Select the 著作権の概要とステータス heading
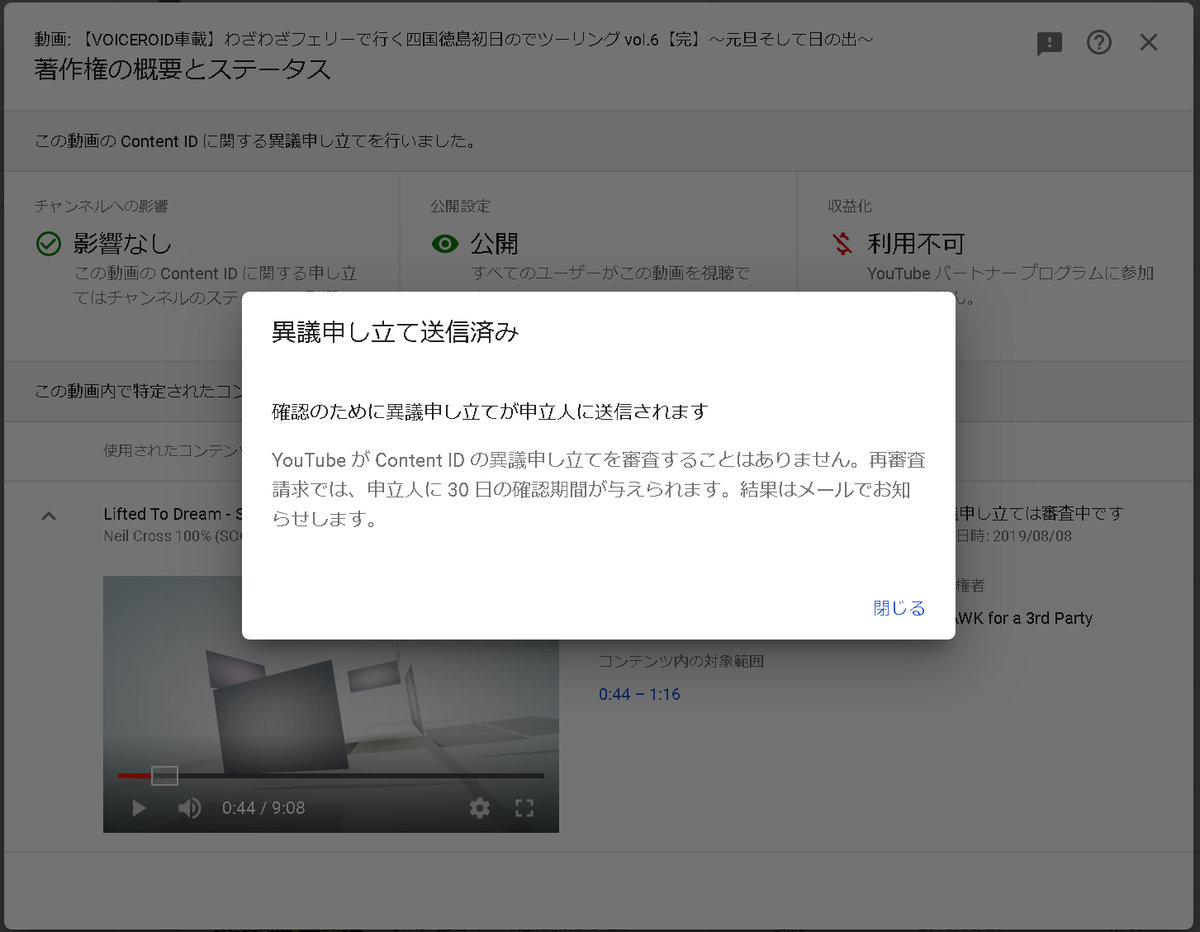 182,70
